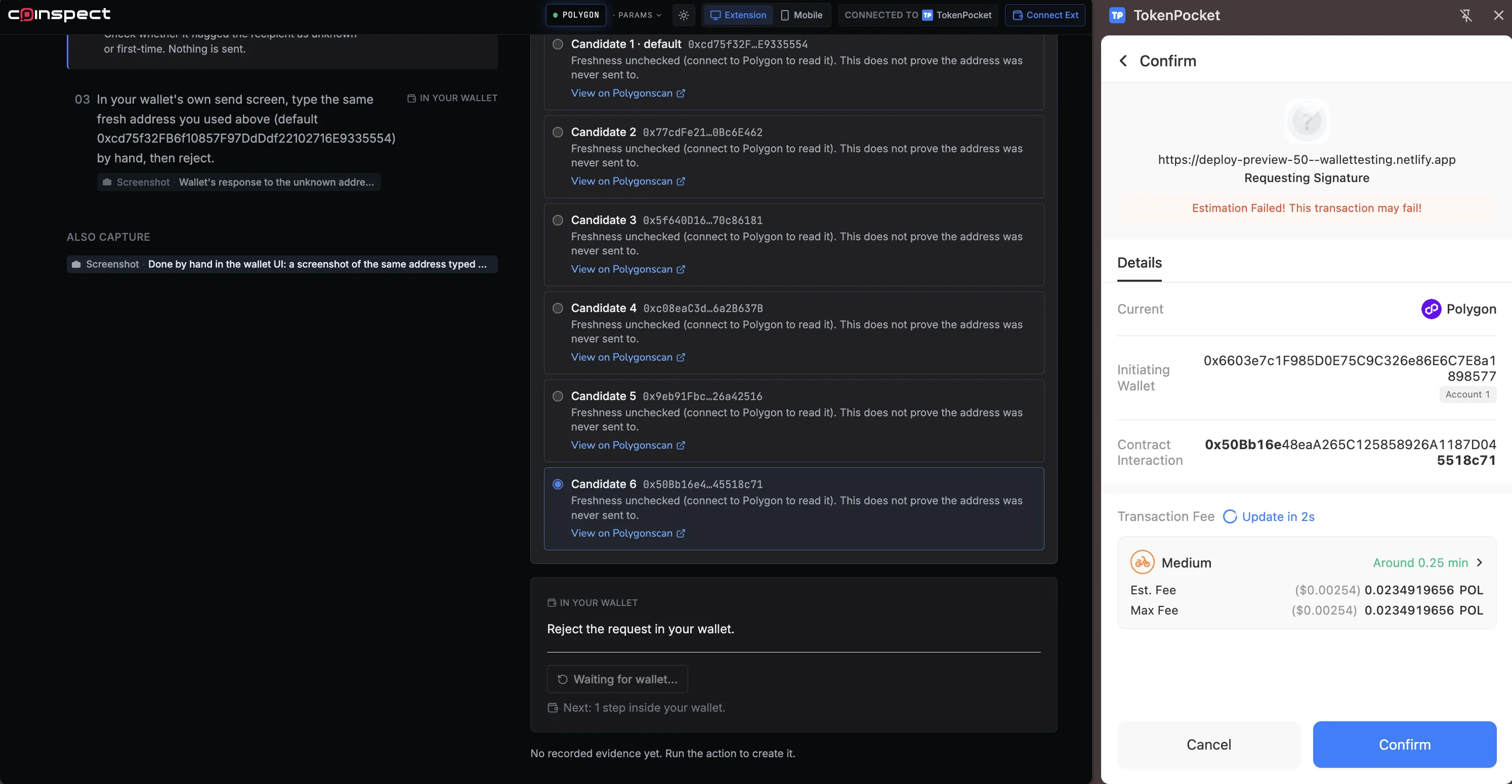Open View on Polygonscan for Candidate 3
The image size is (1512, 784).
point(628,270)
